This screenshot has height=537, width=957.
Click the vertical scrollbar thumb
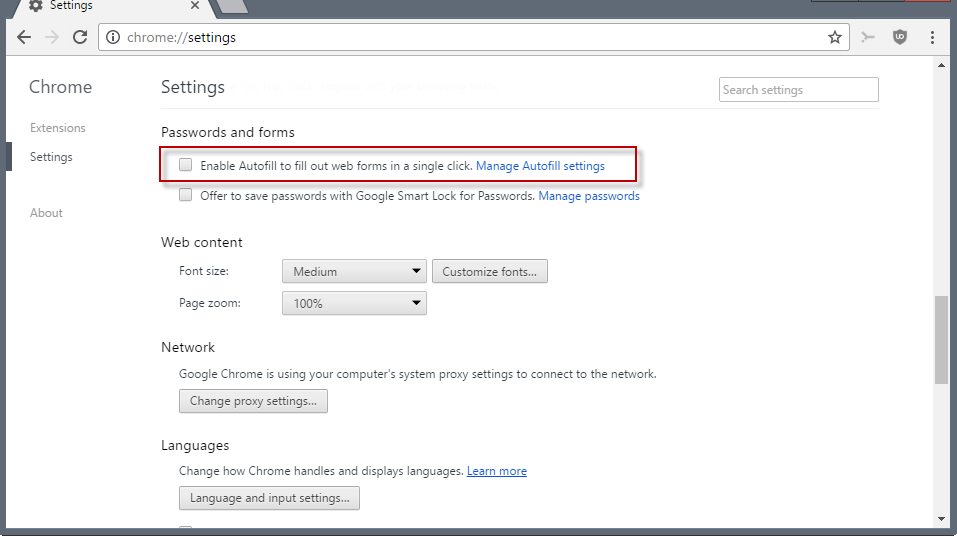click(941, 340)
